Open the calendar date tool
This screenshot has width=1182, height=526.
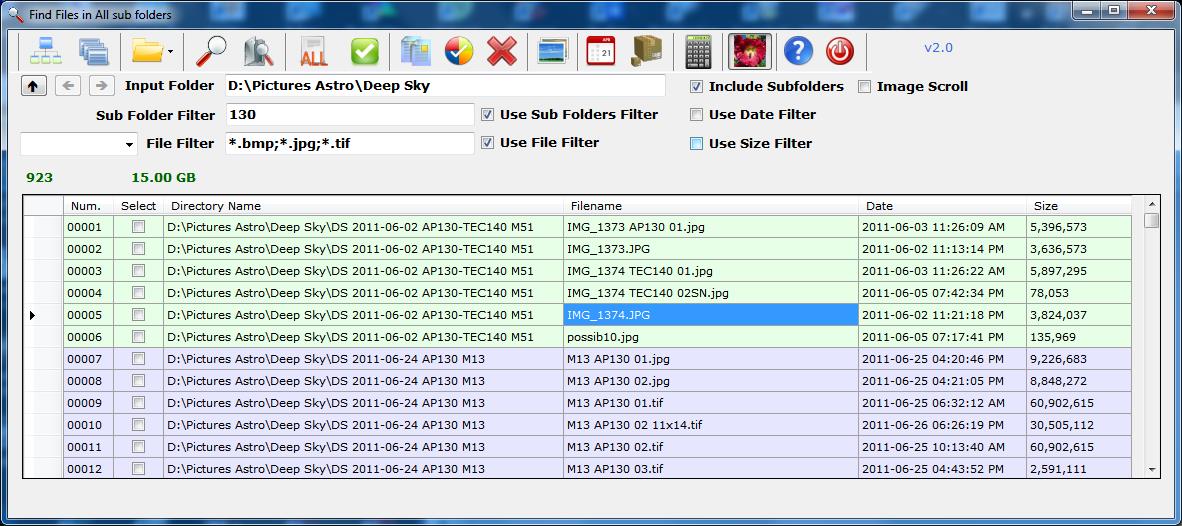point(600,50)
